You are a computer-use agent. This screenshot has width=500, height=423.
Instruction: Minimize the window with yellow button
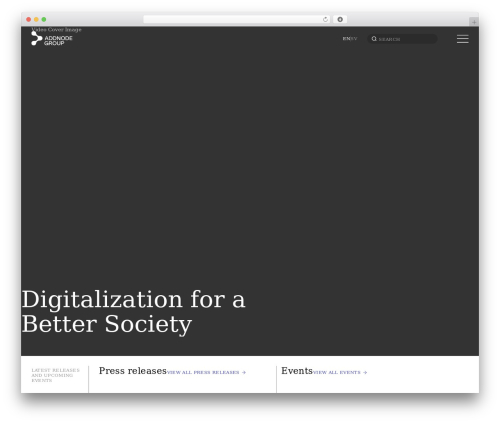click(36, 19)
